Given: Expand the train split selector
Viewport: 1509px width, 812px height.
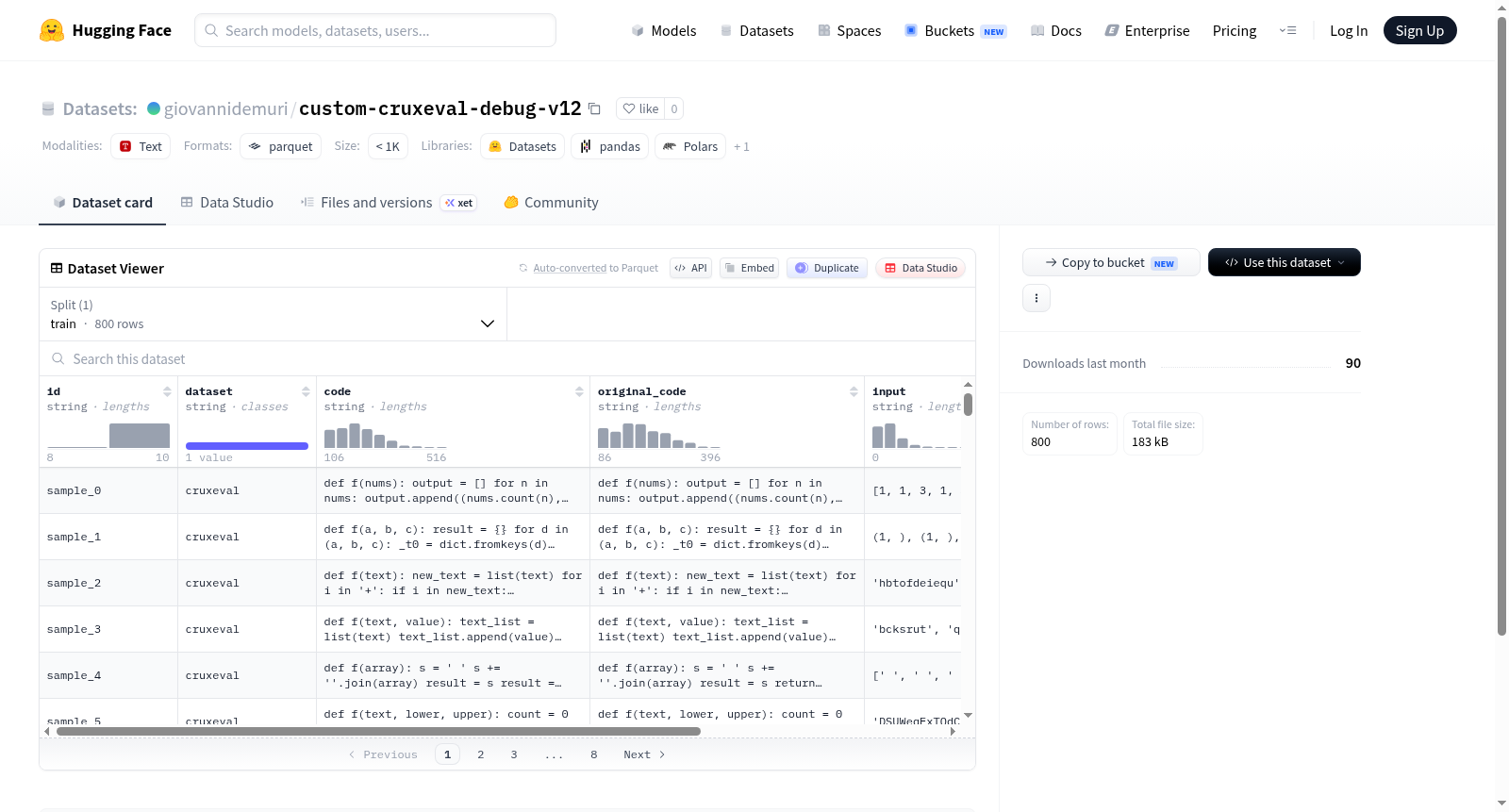Looking at the screenshot, I should click(x=273, y=314).
